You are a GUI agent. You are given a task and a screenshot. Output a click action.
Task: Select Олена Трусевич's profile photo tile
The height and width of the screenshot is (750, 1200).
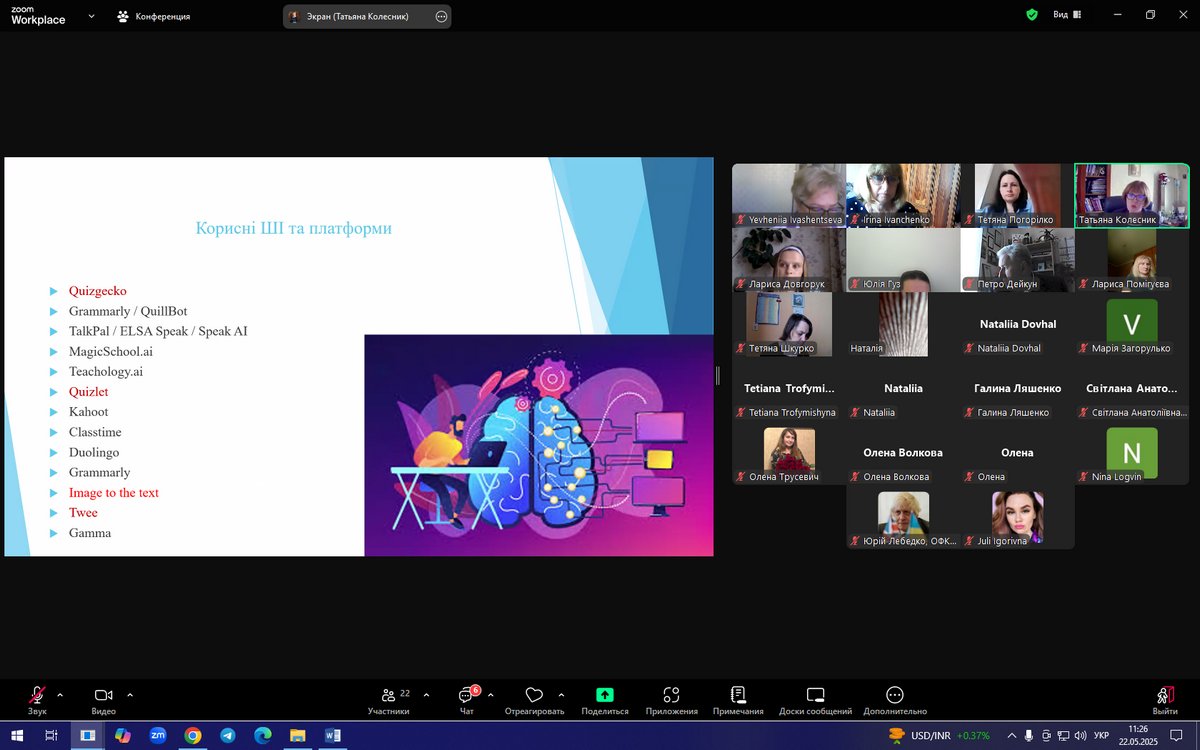point(789,453)
